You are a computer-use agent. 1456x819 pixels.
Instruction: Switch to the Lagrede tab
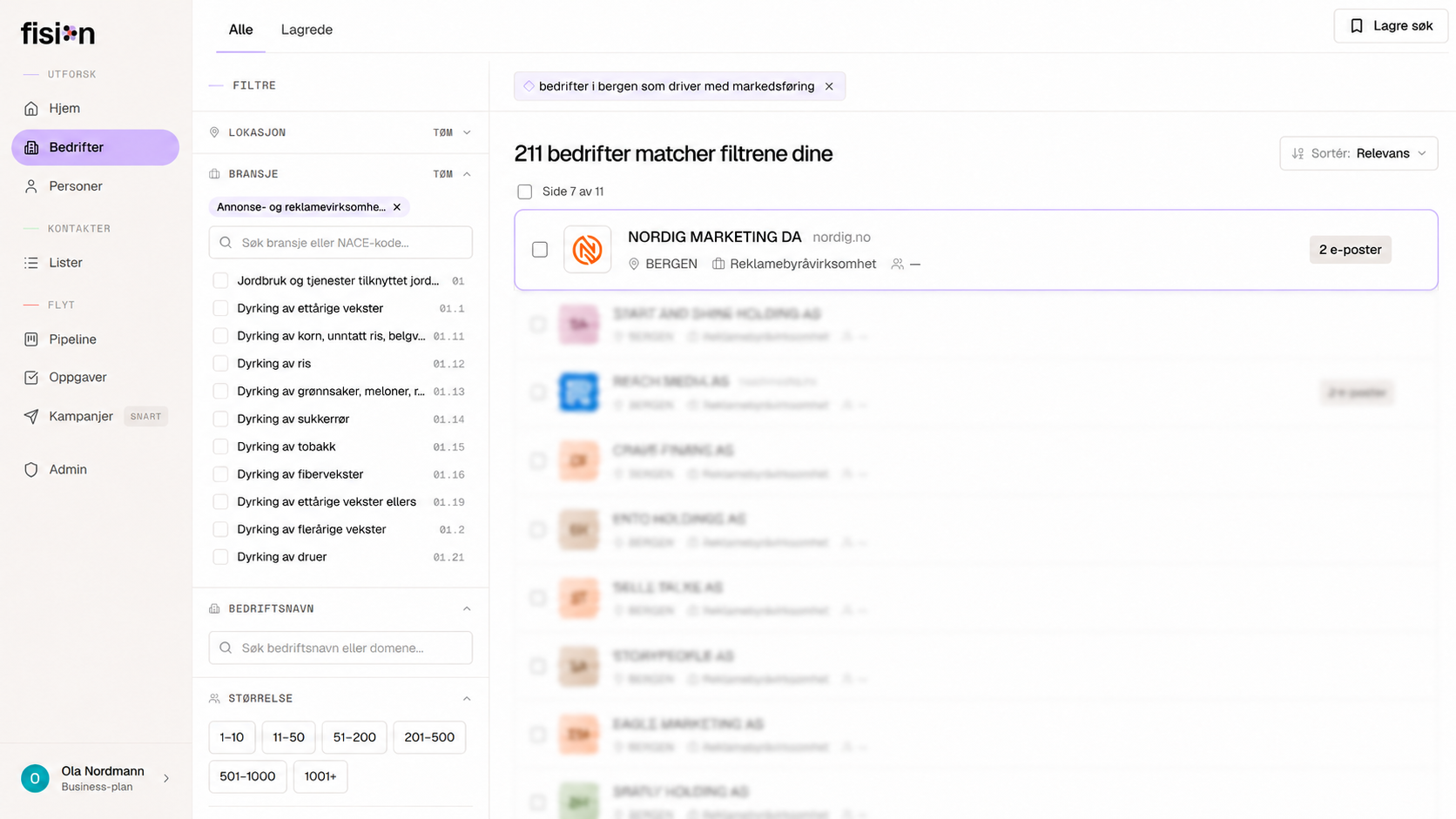coord(307,30)
